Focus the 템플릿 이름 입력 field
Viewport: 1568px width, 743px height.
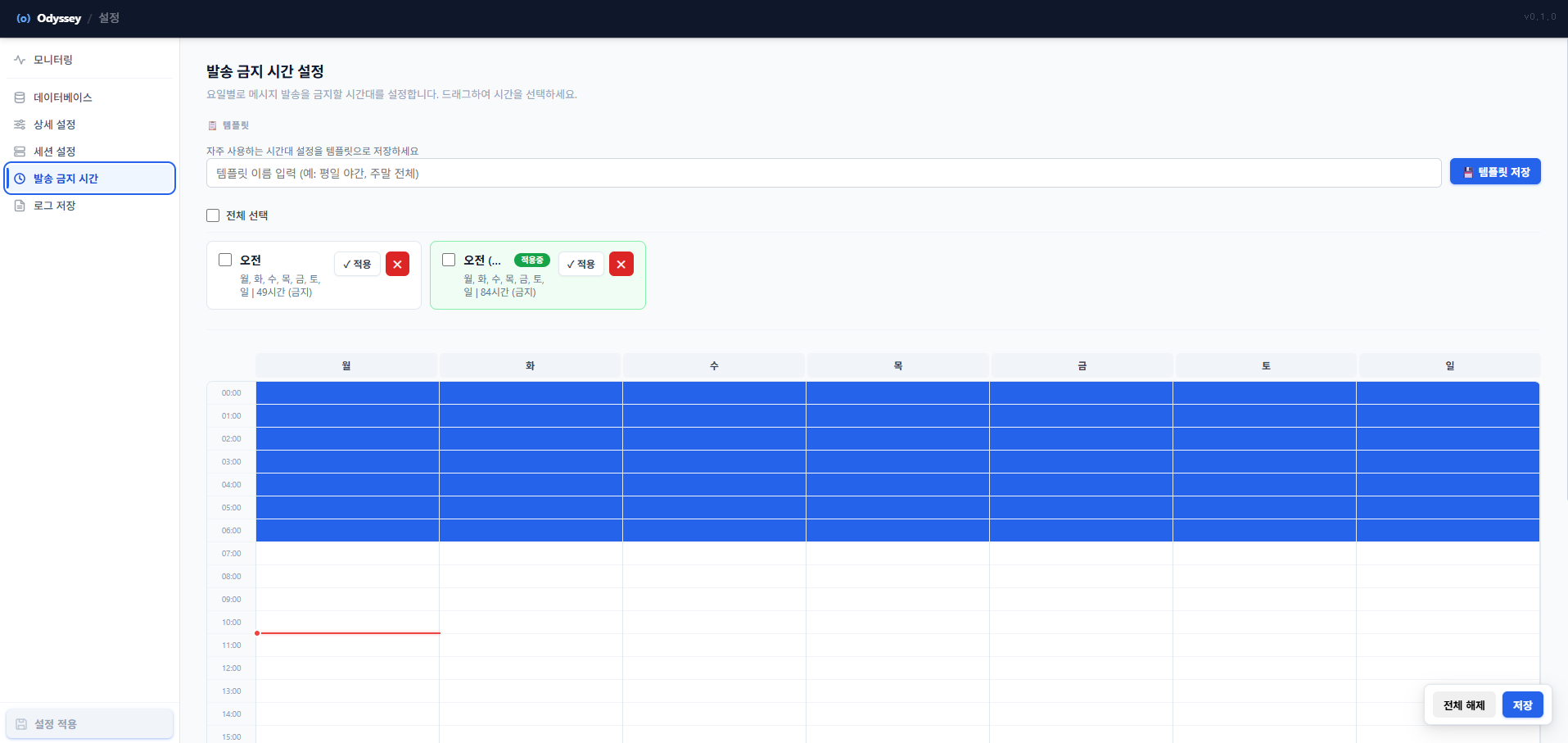coord(824,173)
